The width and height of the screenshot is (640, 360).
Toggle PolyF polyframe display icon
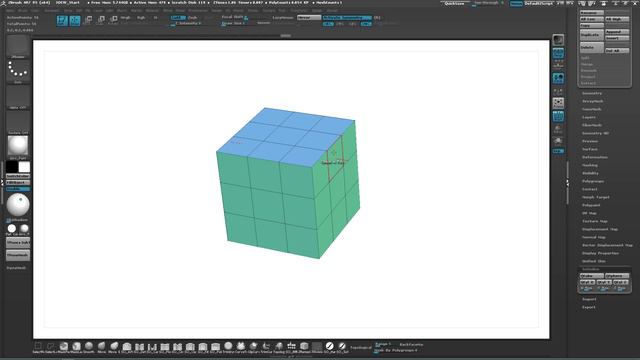(x=558, y=116)
